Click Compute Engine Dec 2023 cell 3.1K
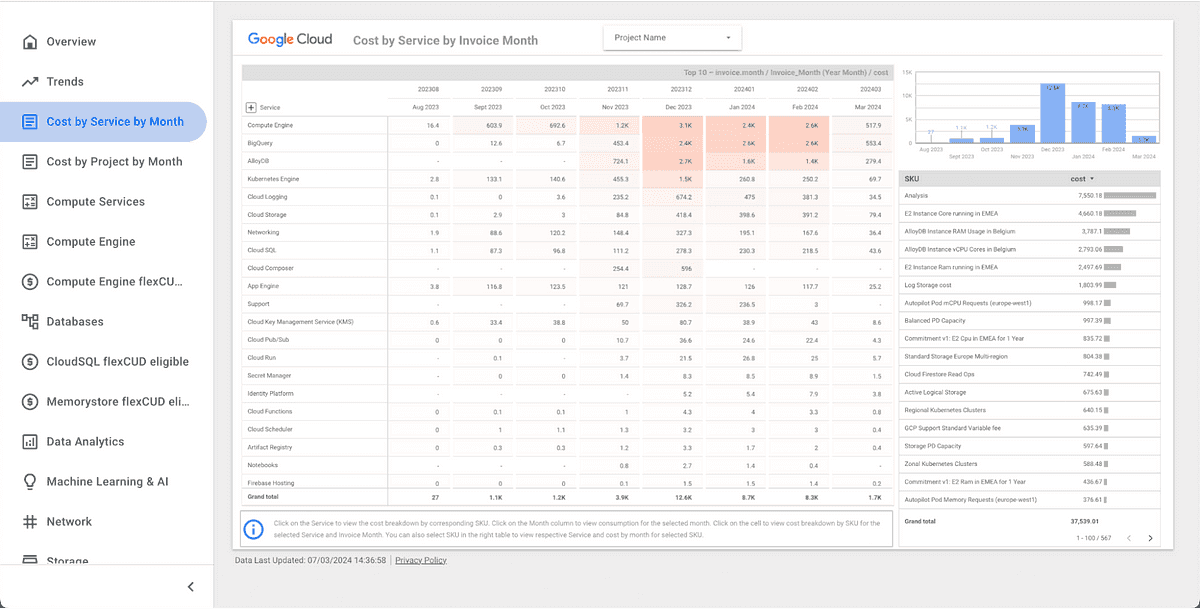Viewport: 1200px width, 609px height. point(672,125)
